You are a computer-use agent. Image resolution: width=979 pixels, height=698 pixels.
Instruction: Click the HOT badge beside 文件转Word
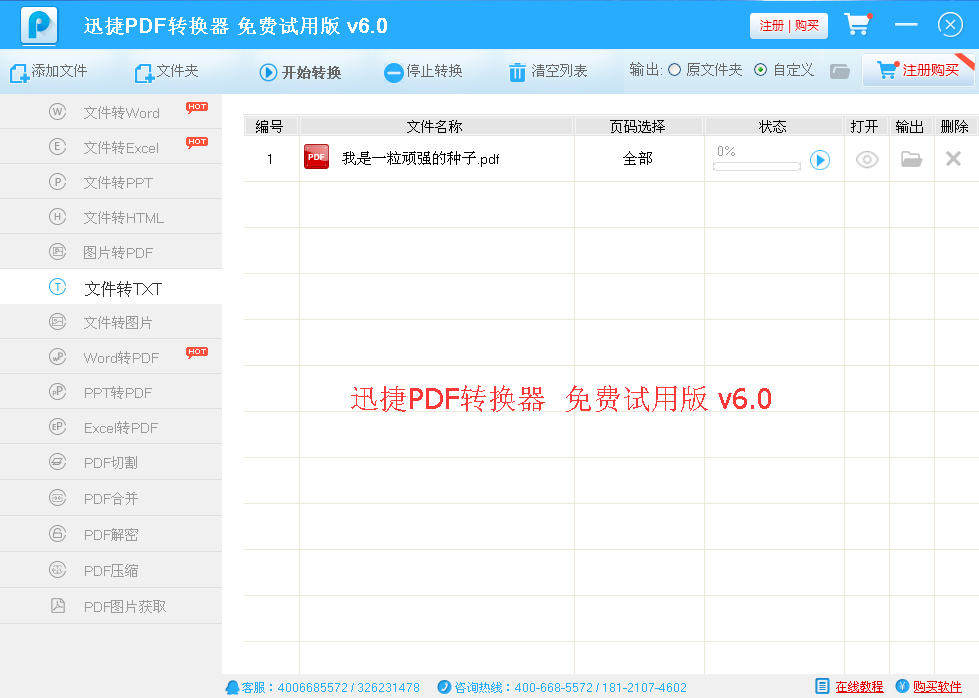coord(197,107)
